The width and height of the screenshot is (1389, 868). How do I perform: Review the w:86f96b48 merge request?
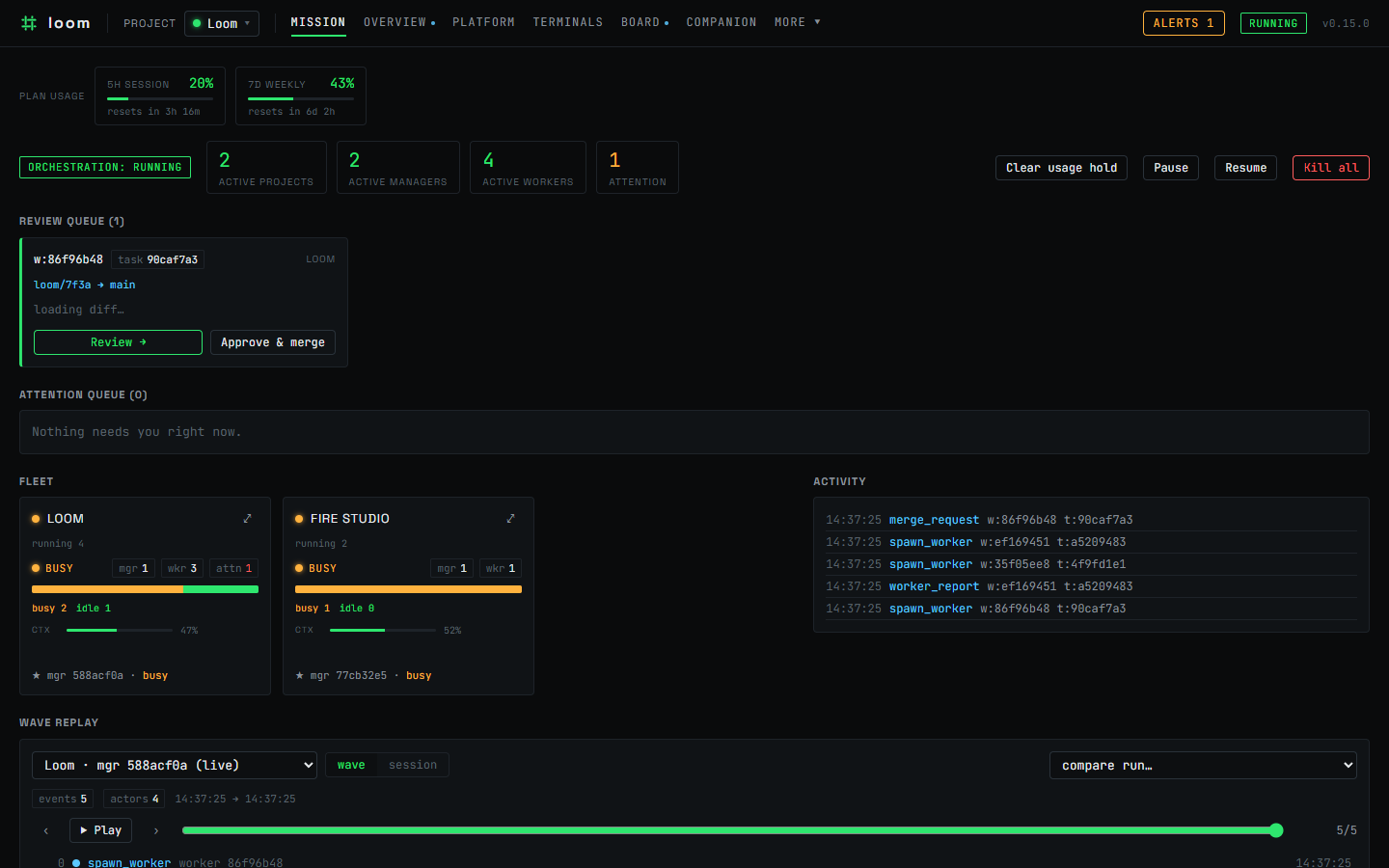[x=118, y=342]
